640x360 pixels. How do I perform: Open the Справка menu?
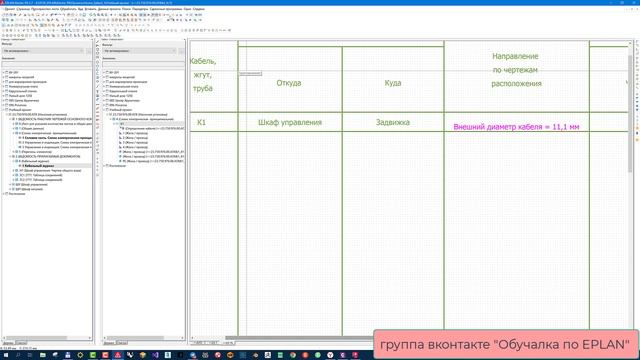pyautogui.click(x=199, y=9)
